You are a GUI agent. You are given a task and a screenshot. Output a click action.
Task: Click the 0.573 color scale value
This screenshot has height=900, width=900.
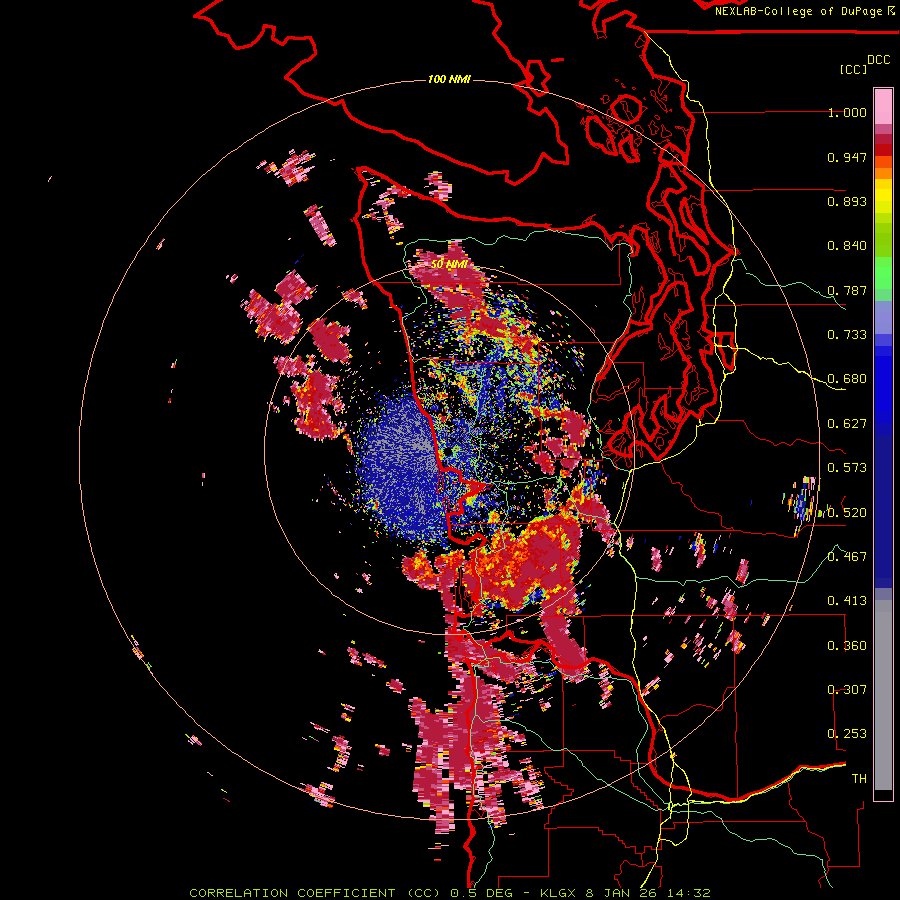pos(847,468)
